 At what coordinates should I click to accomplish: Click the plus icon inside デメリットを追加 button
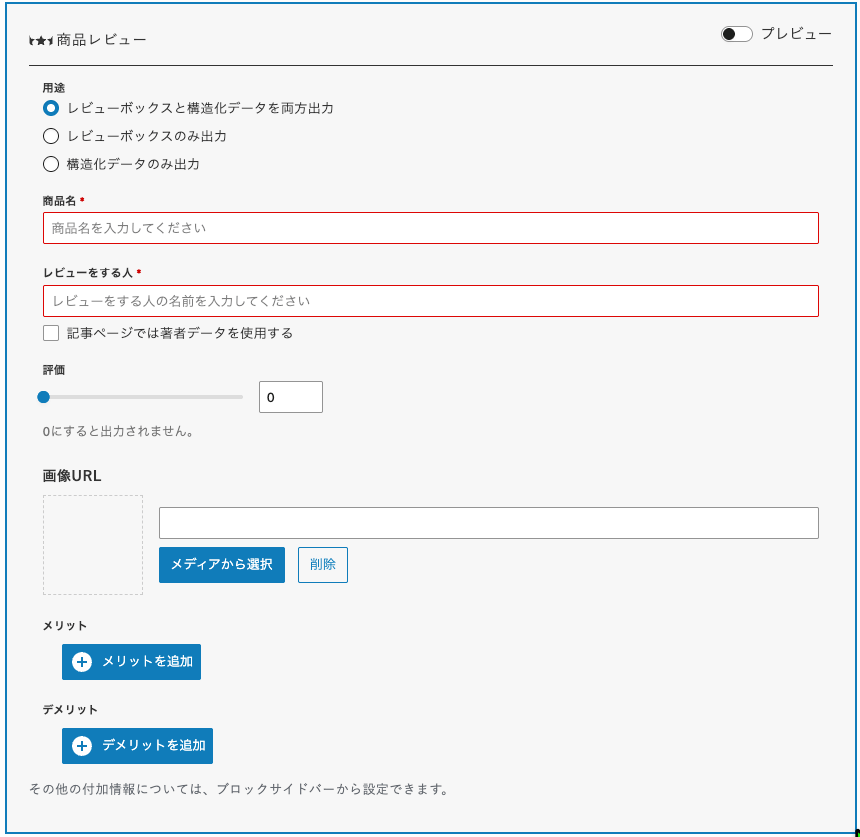[x=81, y=745]
